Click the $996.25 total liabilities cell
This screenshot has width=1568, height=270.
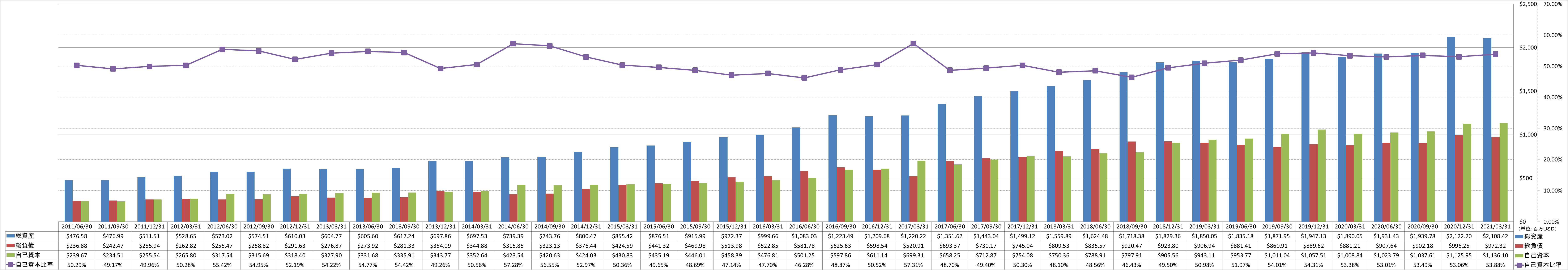(1459, 246)
